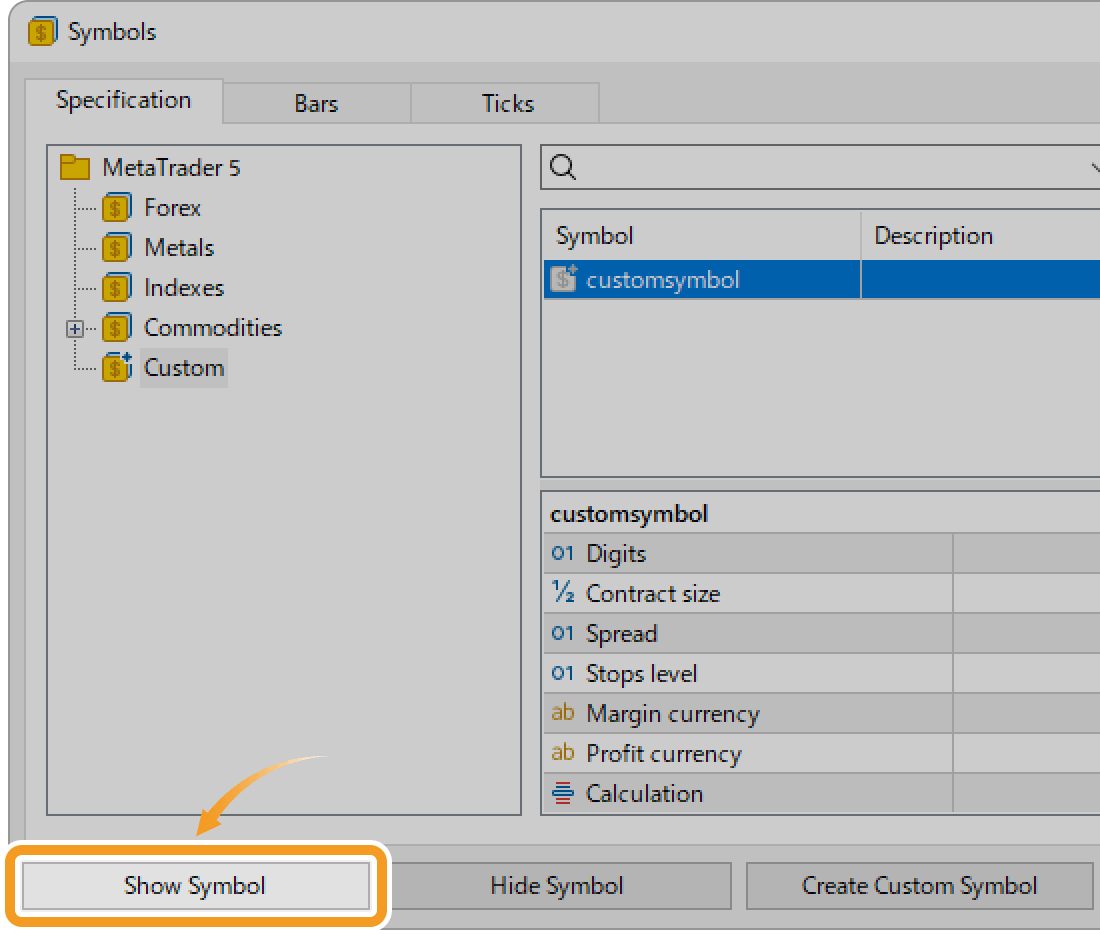
Task: Click the Custom group icon
Action: tap(116, 368)
